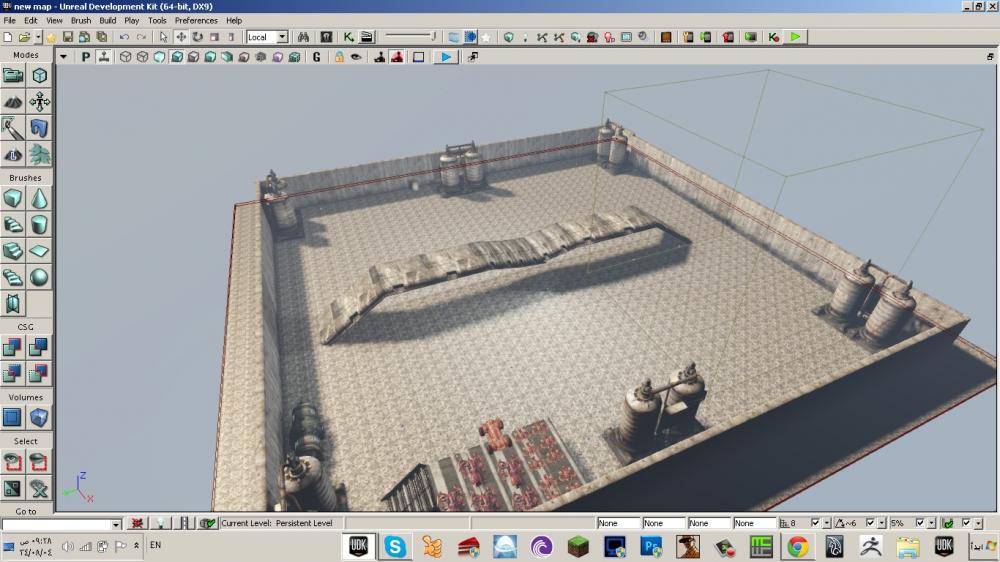Open rotation grid dropdown arrow
1000x562 pixels.
click(x=881, y=523)
